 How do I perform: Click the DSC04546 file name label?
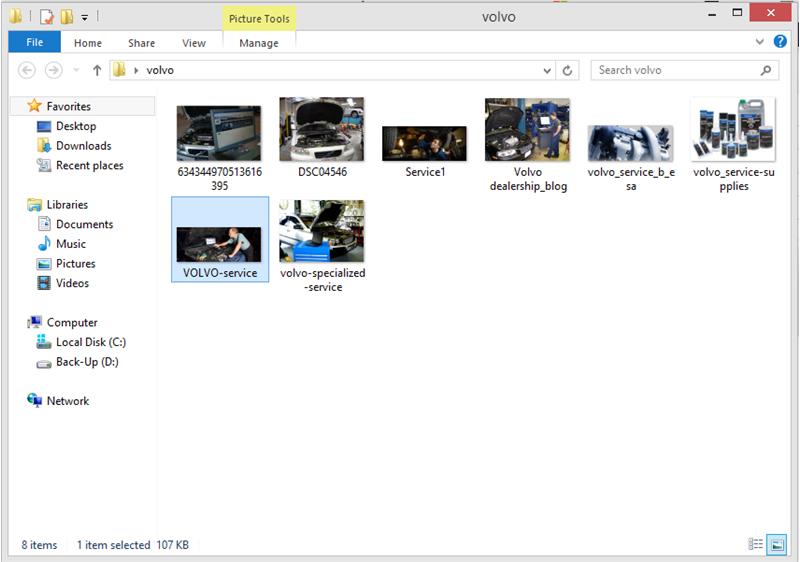click(322, 172)
